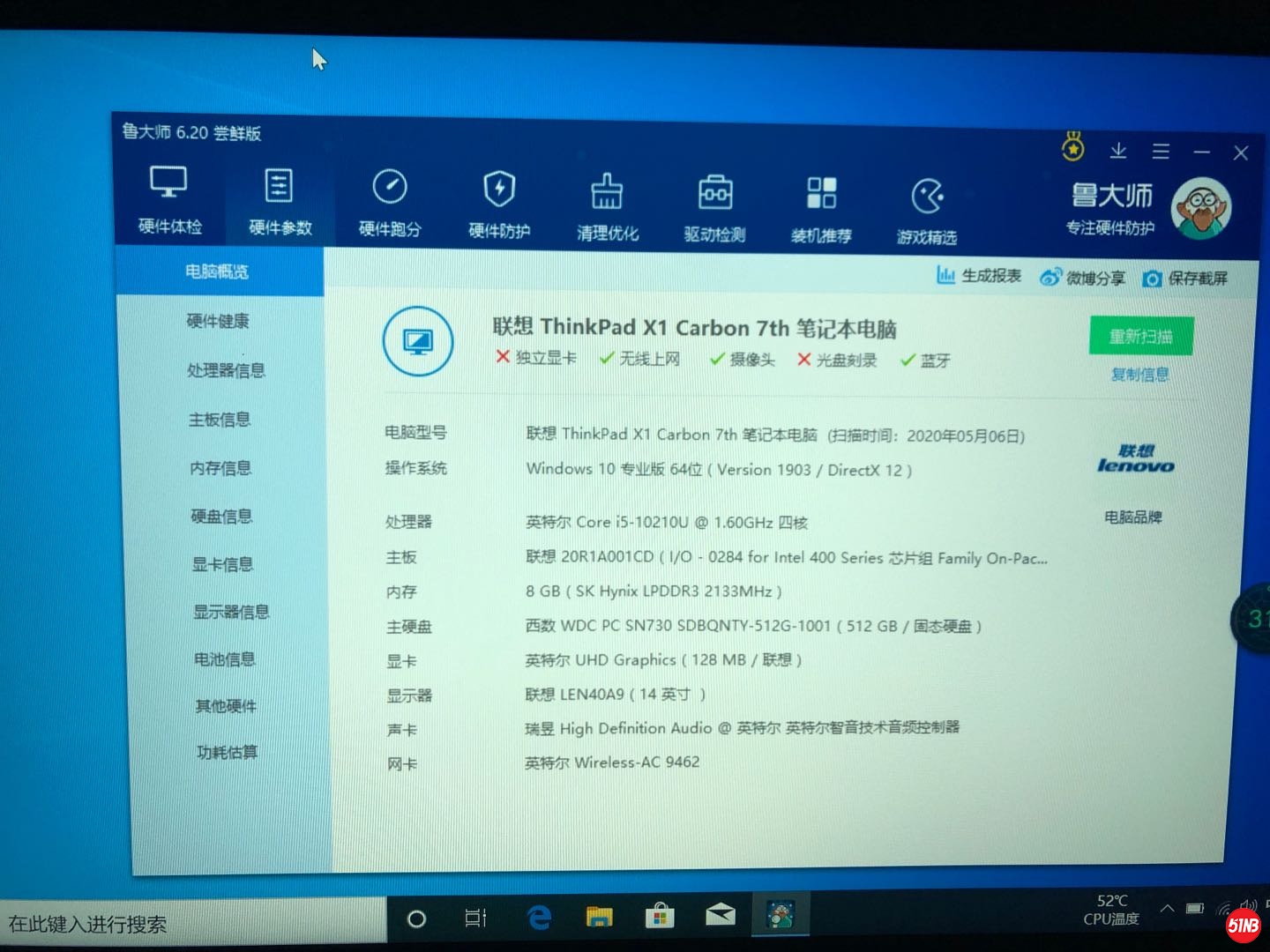Open 硬件防护 hardware protection
1270x952 pixels.
tap(498, 203)
